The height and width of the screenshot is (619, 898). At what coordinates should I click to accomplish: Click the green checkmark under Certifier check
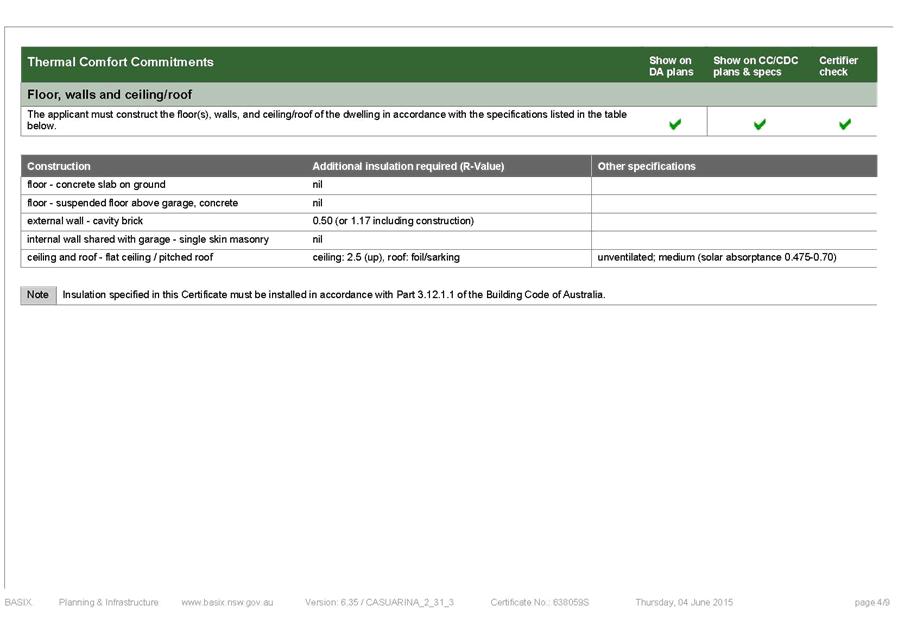point(845,124)
